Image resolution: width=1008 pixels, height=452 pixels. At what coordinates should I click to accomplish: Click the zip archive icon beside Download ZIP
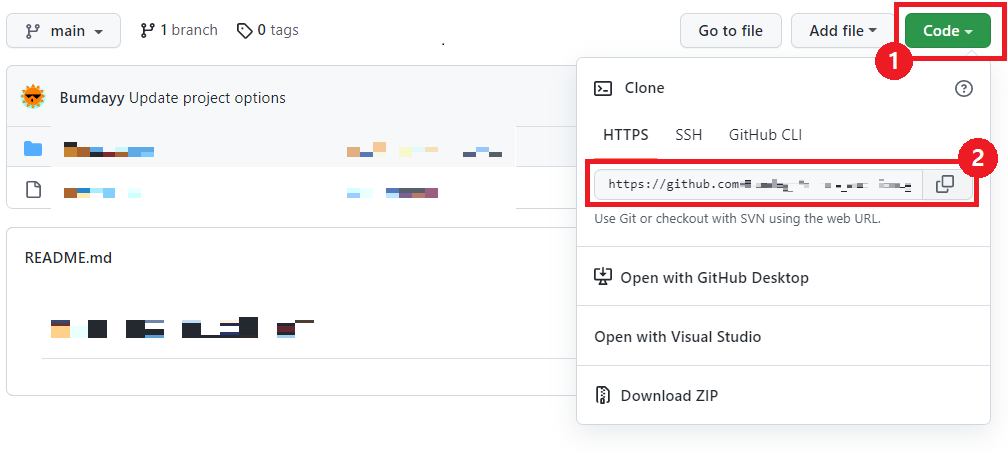point(602,395)
